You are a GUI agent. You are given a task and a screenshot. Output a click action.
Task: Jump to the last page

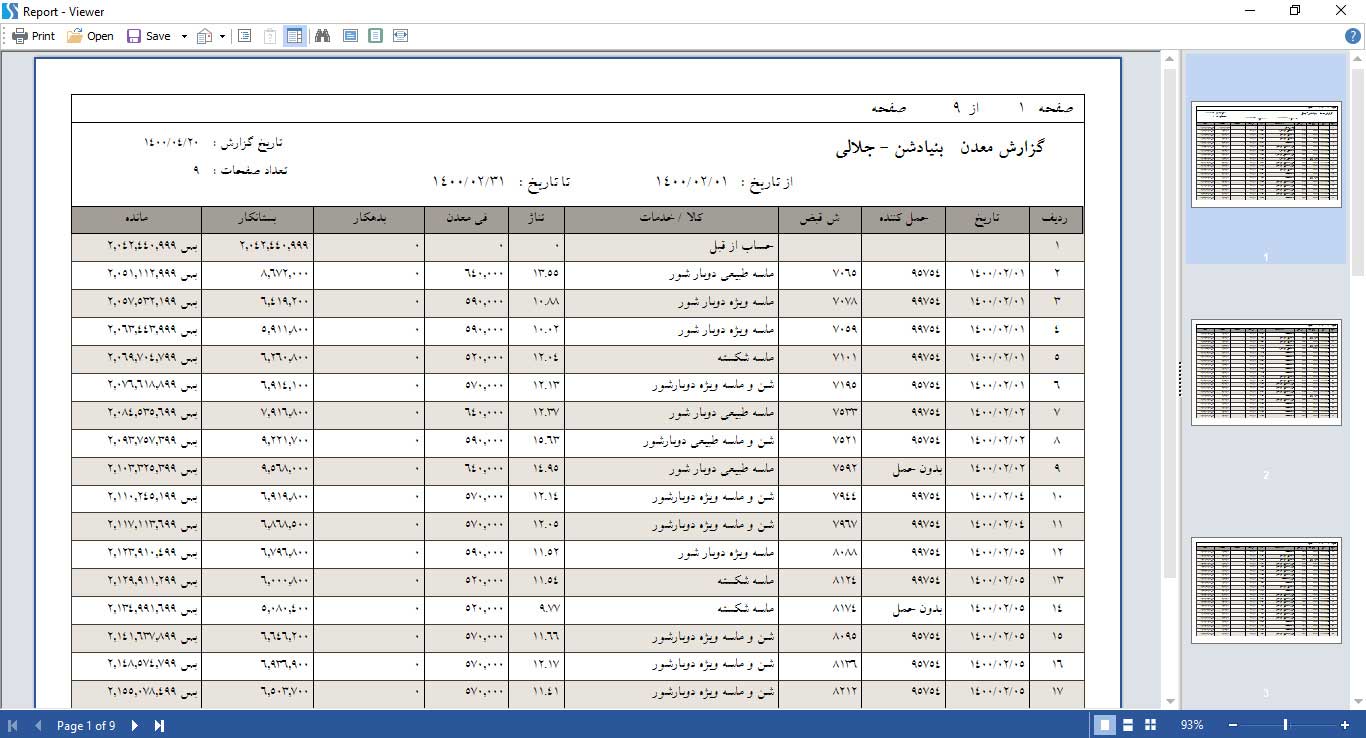coord(159,725)
